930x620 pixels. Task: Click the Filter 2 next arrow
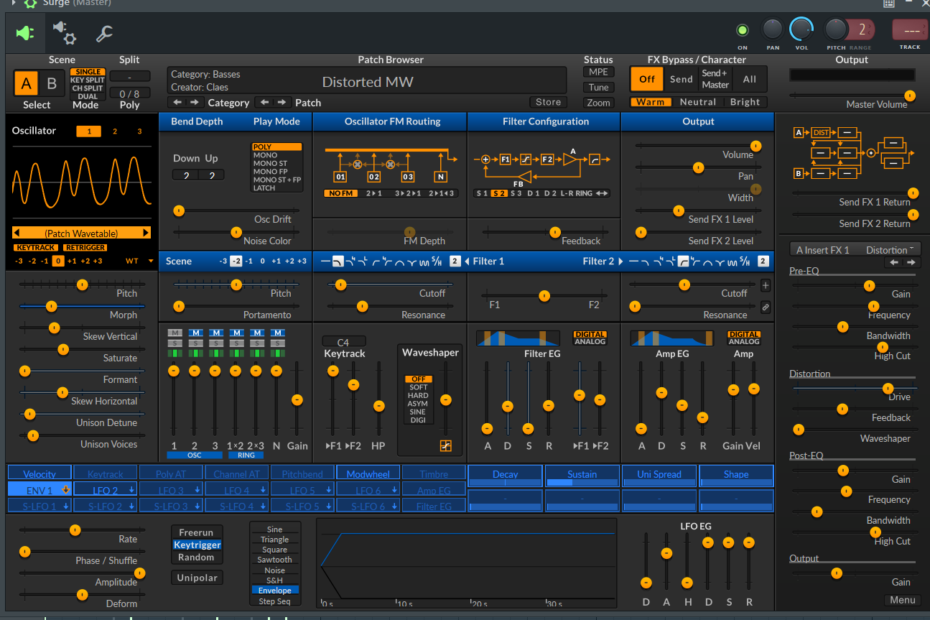[x=620, y=261]
